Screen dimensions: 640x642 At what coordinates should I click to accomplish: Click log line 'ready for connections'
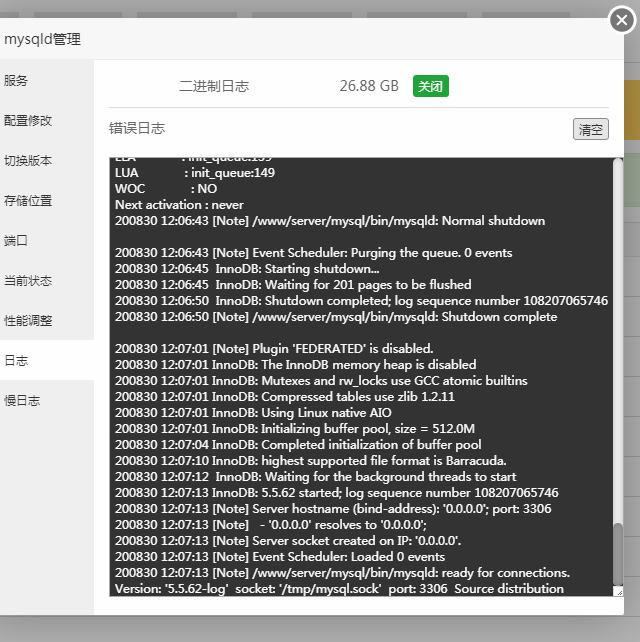tap(342, 572)
